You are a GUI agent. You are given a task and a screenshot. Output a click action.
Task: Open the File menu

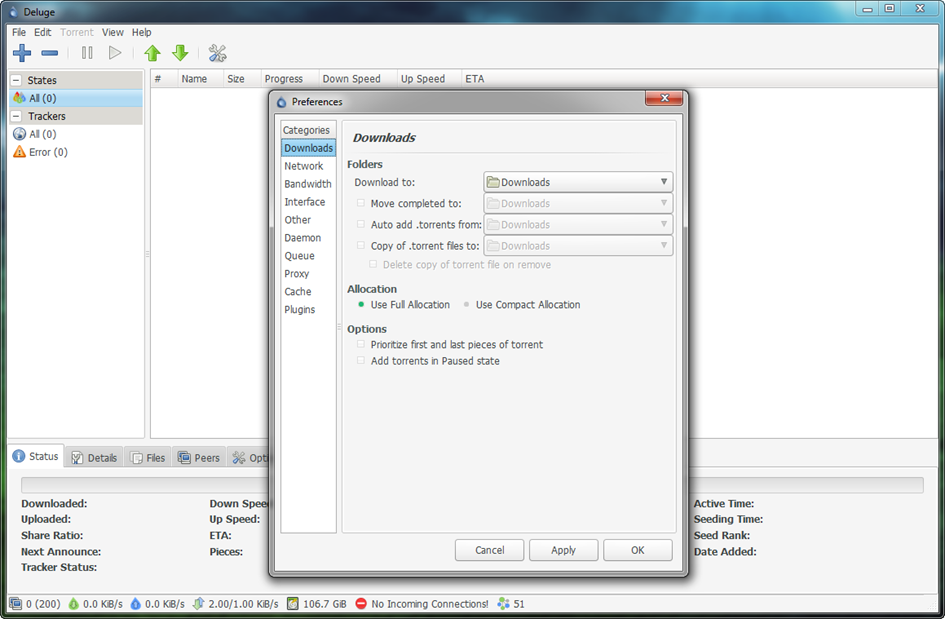pyautogui.click(x=19, y=32)
